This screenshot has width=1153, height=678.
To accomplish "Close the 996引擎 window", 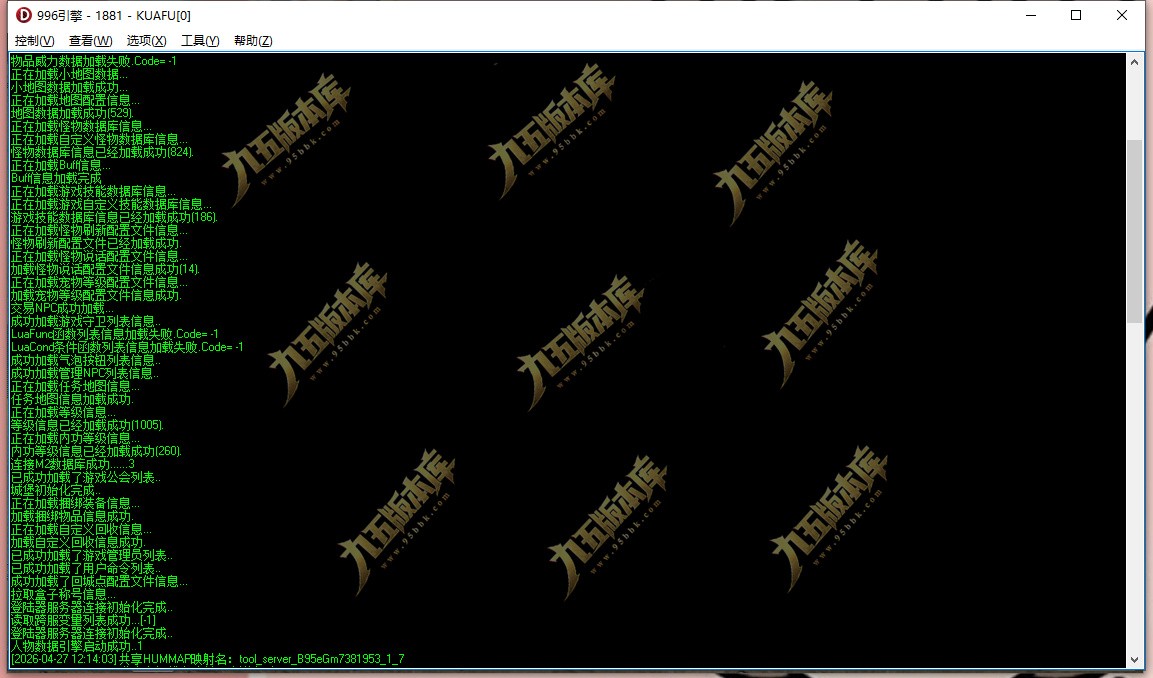I will [x=1122, y=15].
